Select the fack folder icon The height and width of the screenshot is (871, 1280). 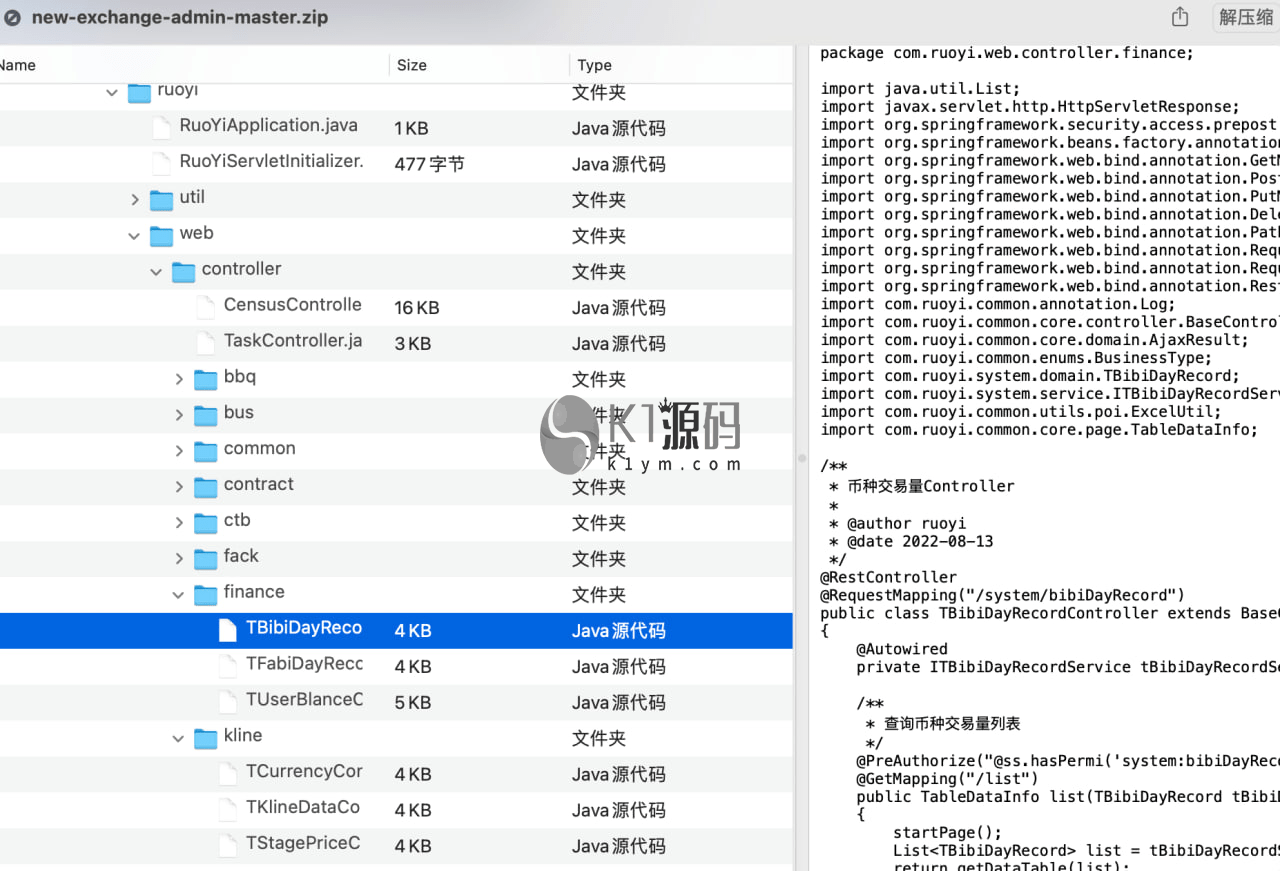(x=206, y=559)
